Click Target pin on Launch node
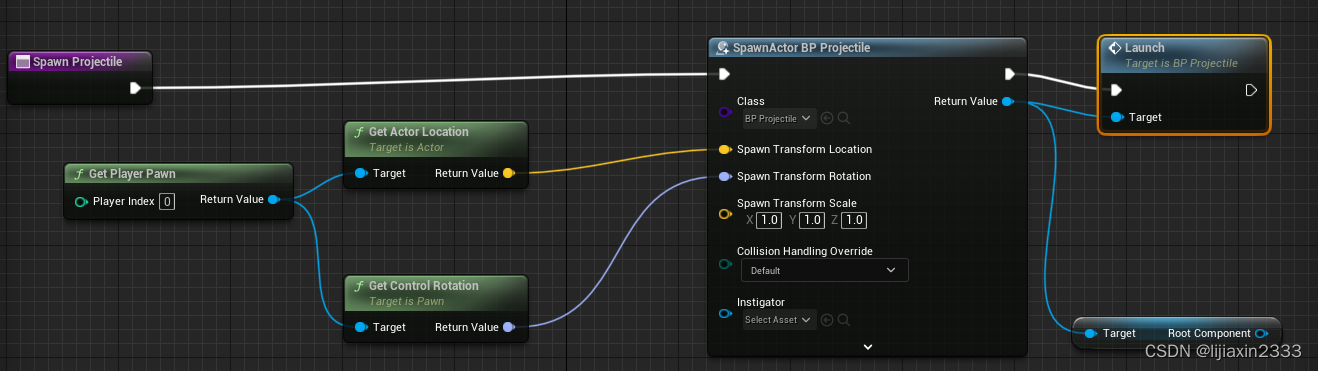 tap(1116, 117)
